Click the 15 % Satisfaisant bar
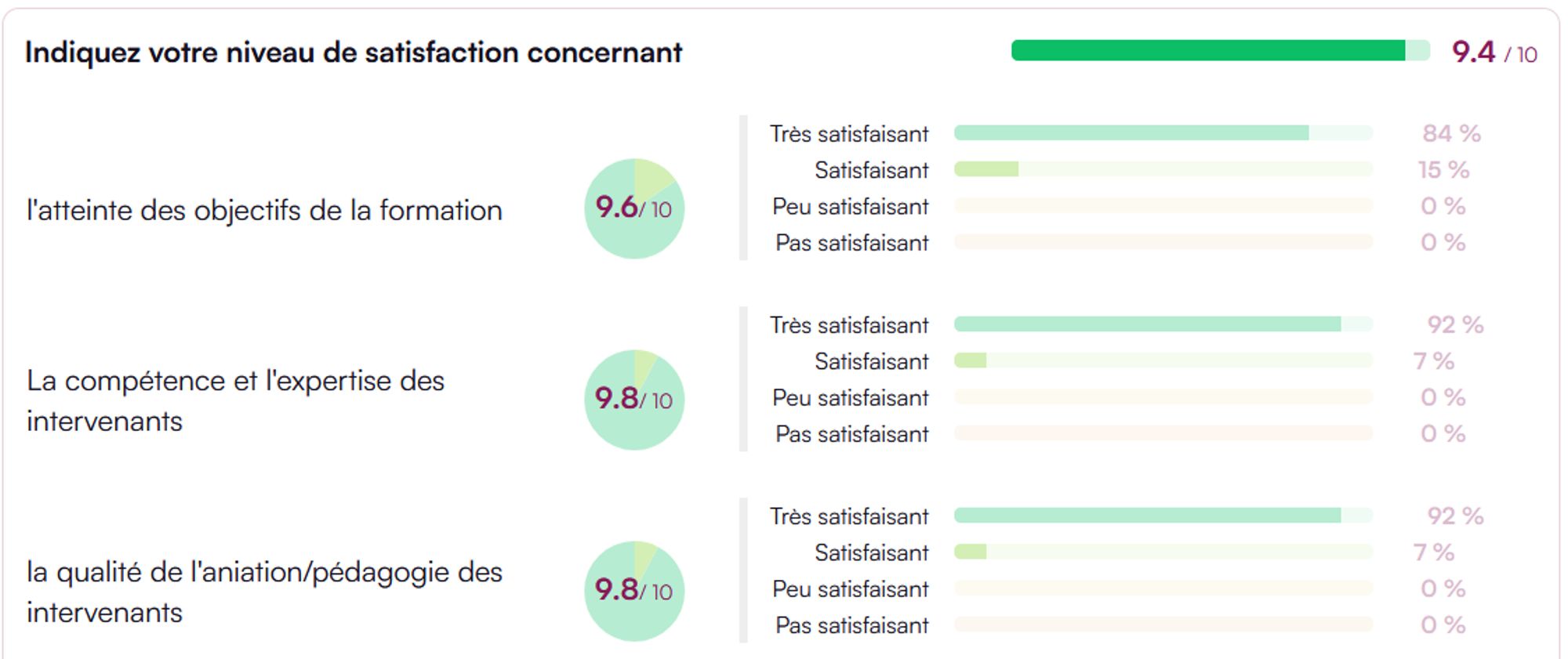Image resolution: width=1568 pixels, height=659 pixels. click(1163, 169)
